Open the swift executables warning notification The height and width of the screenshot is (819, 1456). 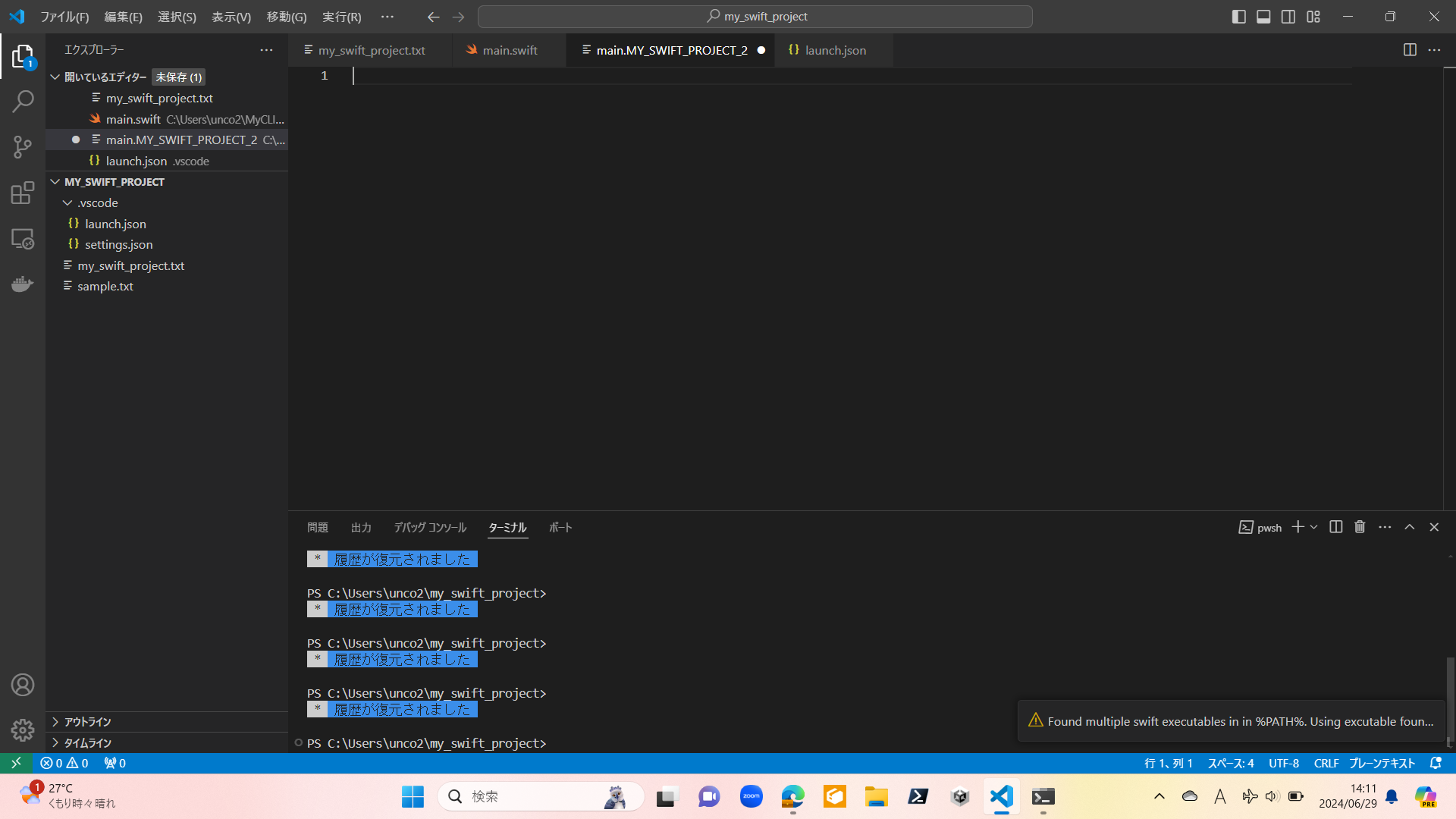point(1232,721)
